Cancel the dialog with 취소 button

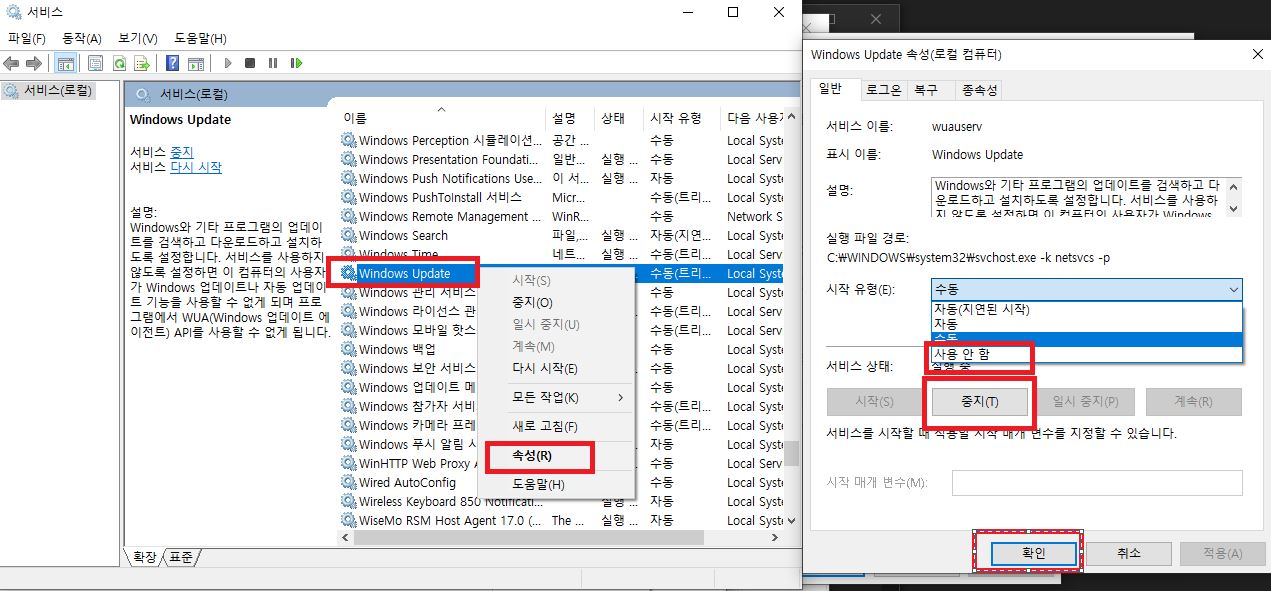(x=1128, y=553)
